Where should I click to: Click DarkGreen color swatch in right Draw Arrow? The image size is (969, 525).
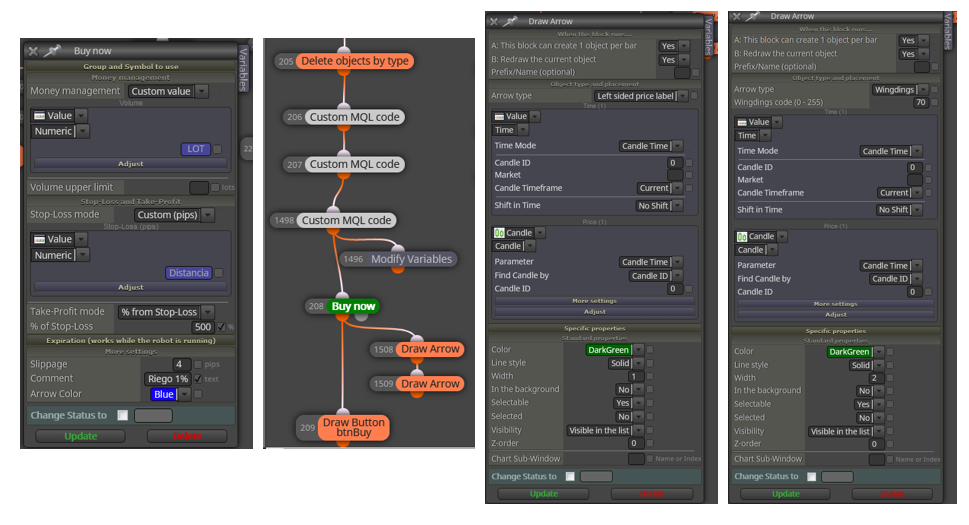pyautogui.click(x=849, y=351)
